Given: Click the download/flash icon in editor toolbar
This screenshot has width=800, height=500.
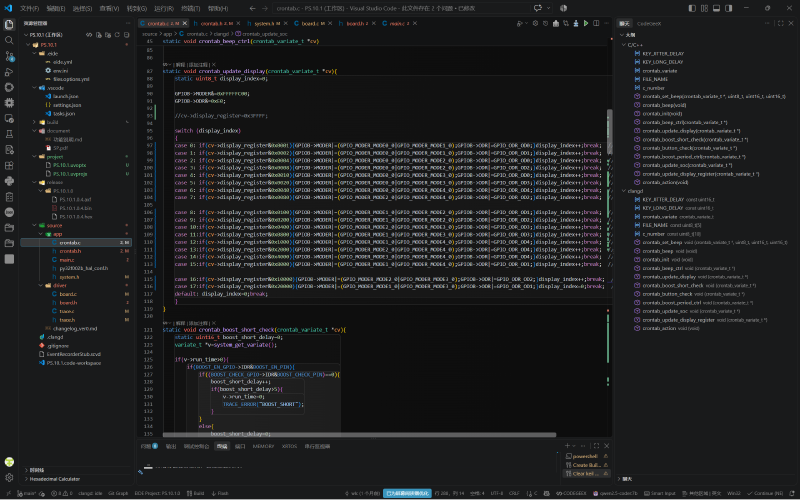Looking at the screenshot, I should pos(576,23).
